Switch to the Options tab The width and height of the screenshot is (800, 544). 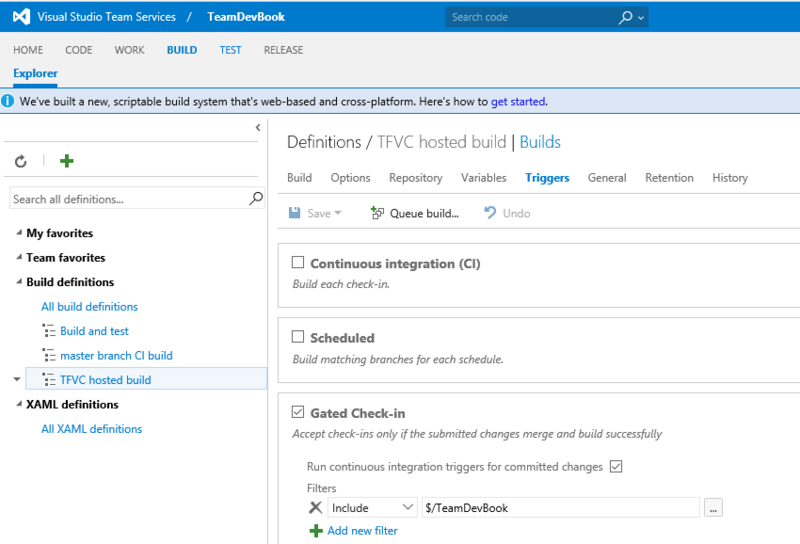tap(351, 178)
